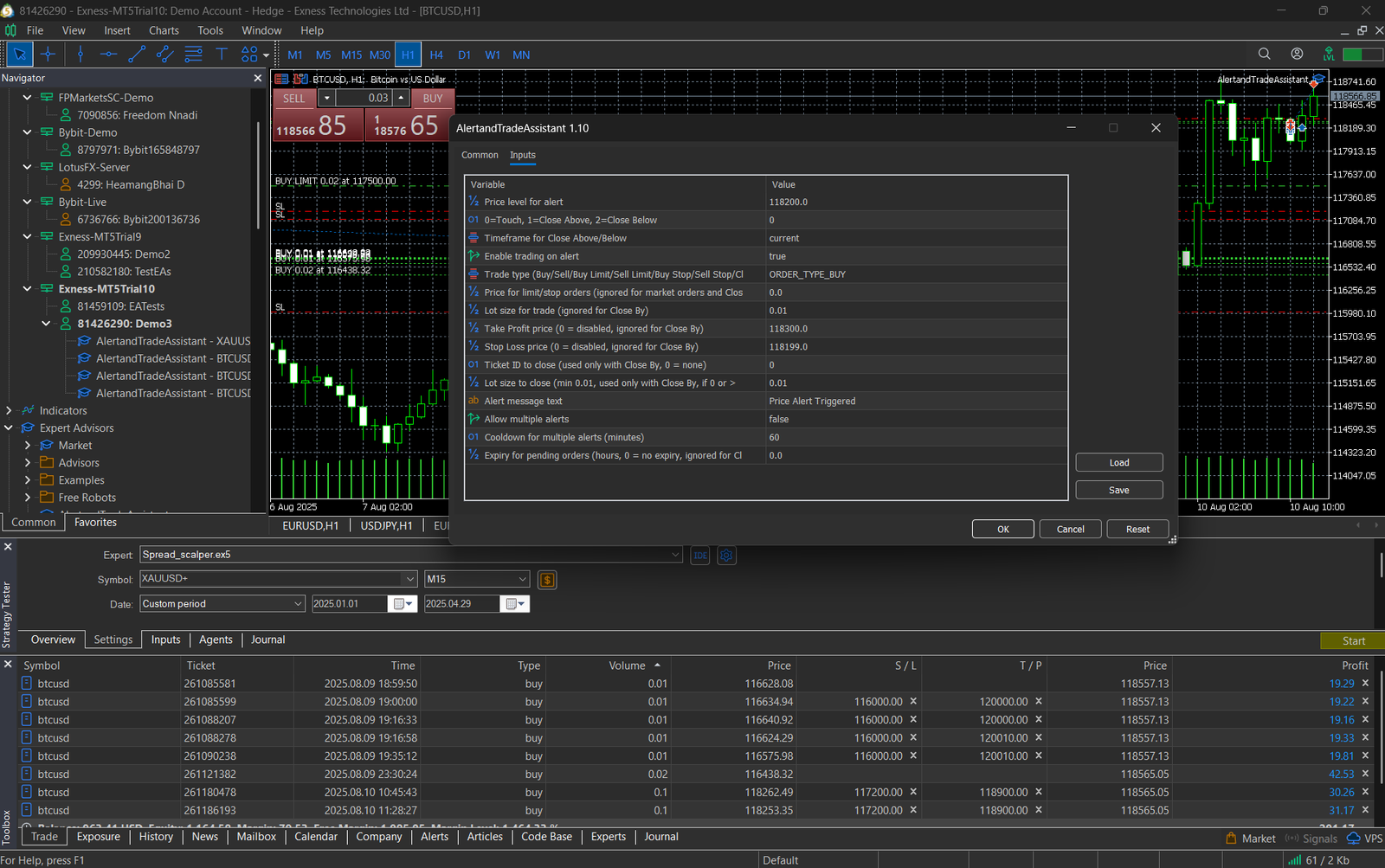The height and width of the screenshot is (868, 1385).
Task: Remove stop loss on order 261085599
Action: [x=913, y=702]
